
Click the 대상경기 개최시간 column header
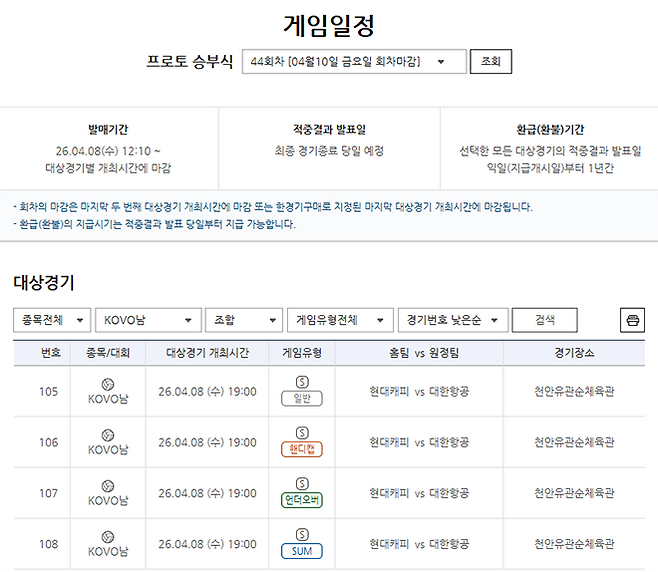(x=207, y=353)
